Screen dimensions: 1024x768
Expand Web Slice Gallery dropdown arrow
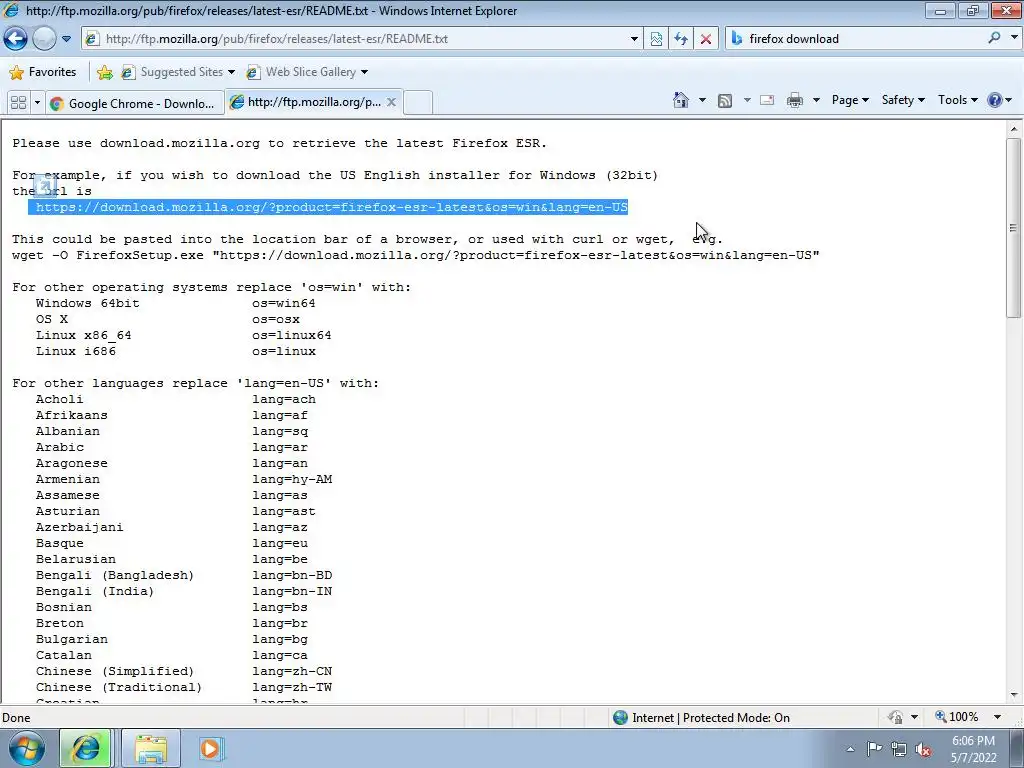364,72
